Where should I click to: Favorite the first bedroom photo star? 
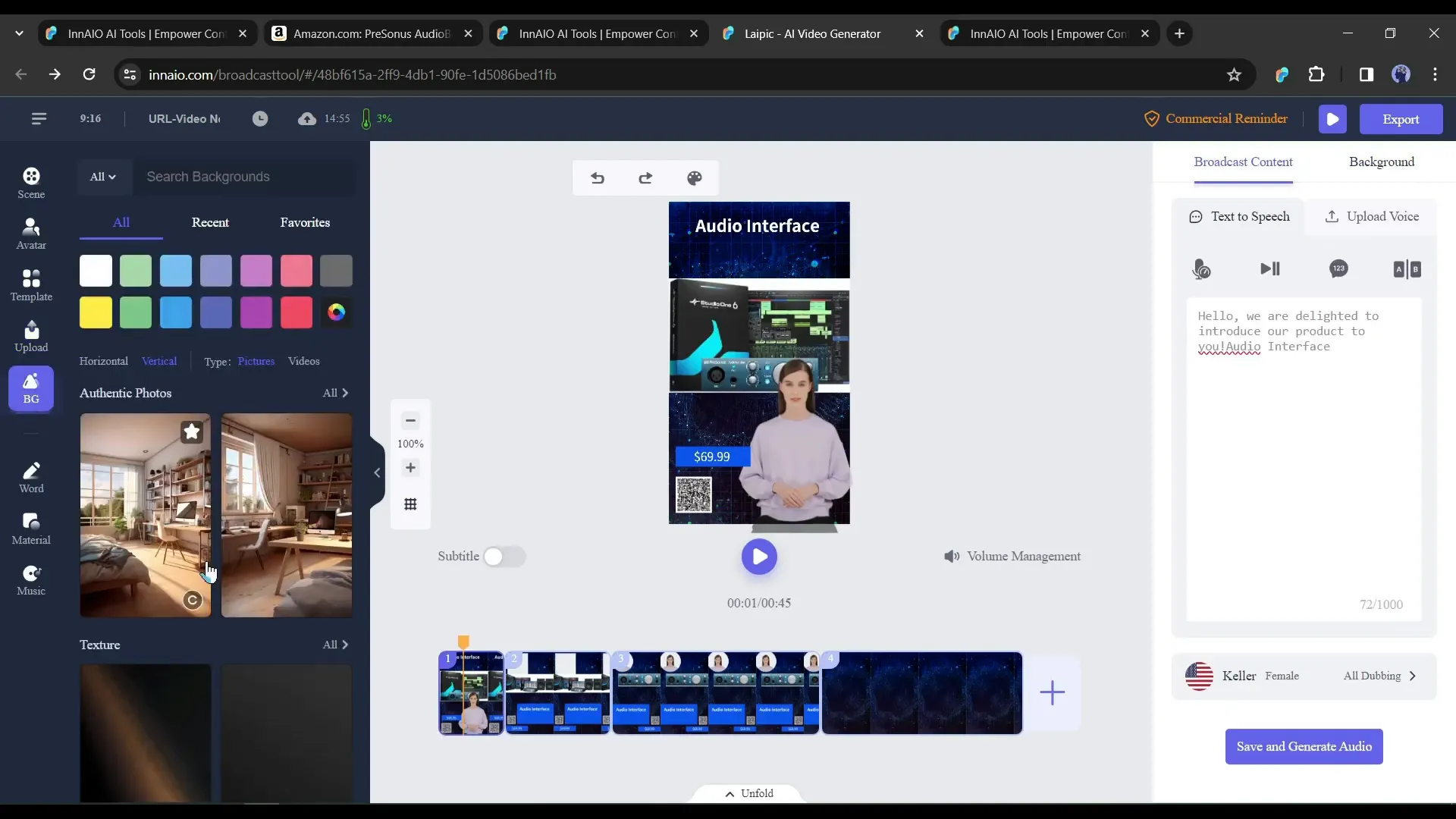(192, 431)
